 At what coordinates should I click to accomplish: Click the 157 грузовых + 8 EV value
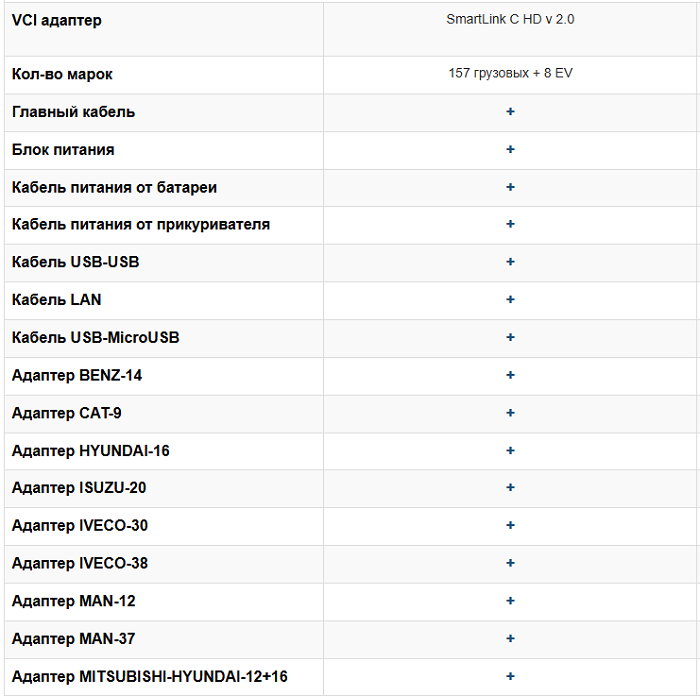(x=510, y=74)
